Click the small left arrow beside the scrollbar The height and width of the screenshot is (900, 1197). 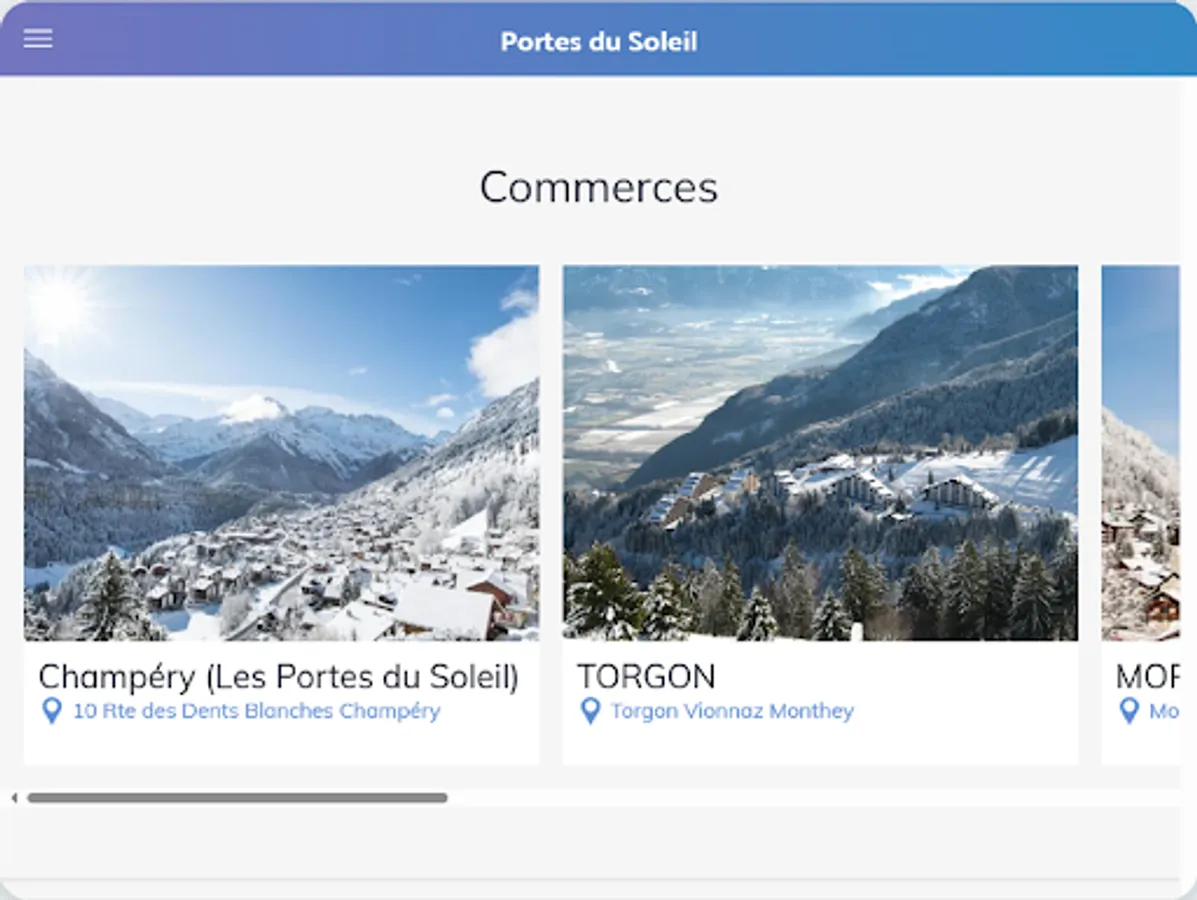coord(14,797)
